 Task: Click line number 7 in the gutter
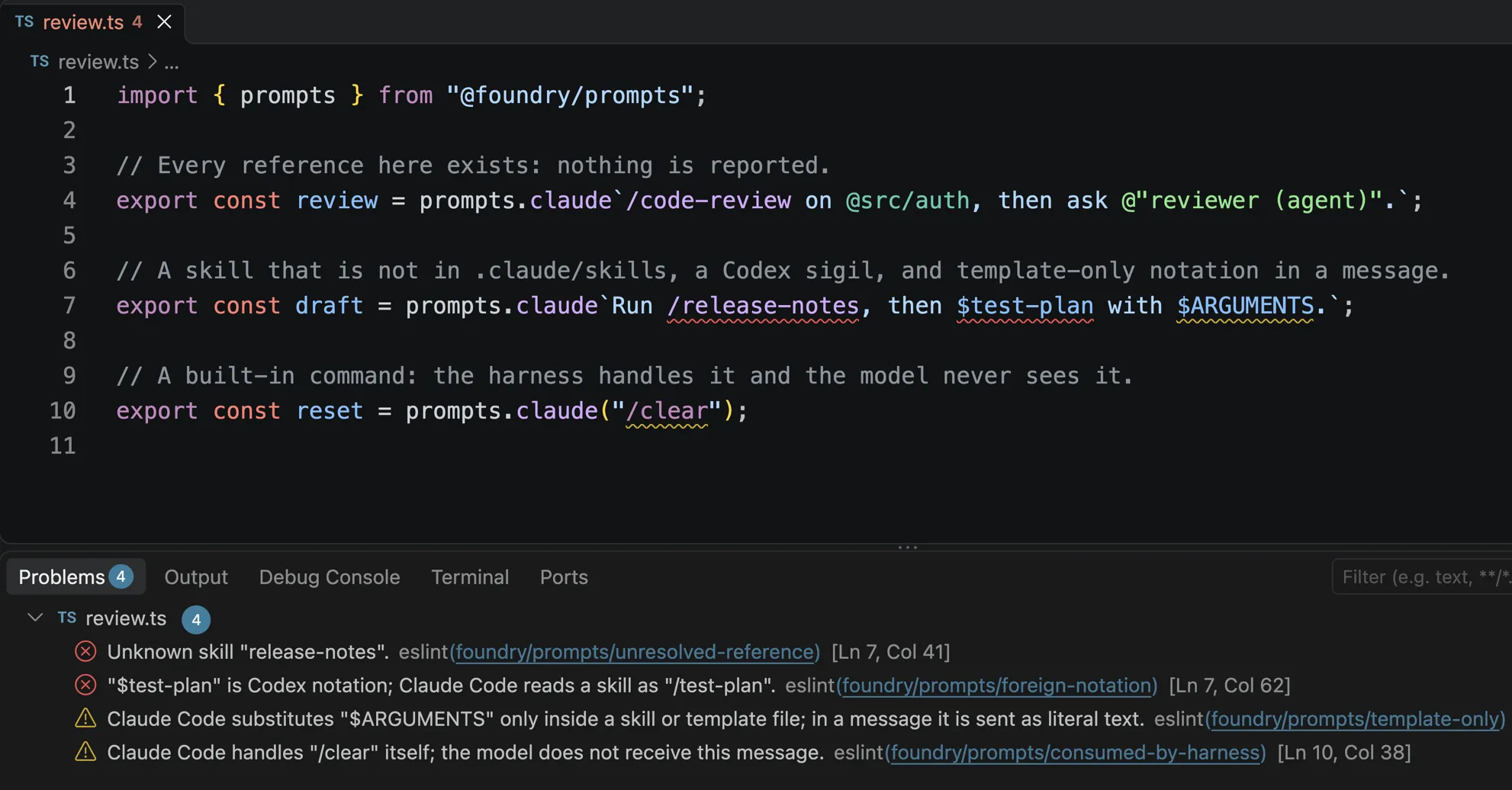(x=69, y=306)
